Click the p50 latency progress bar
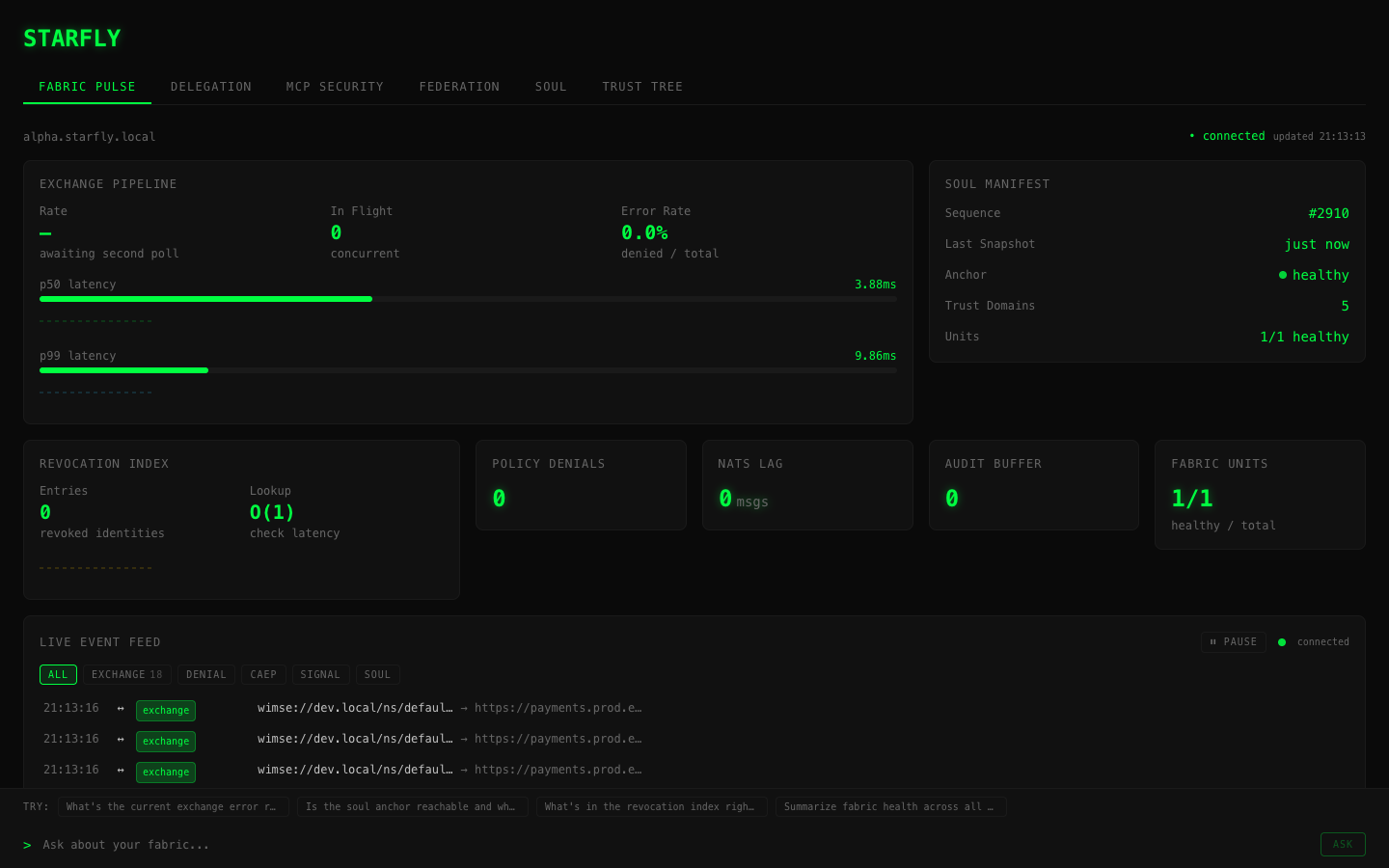Viewport: 1389px width, 868px height. tap(468, 299)
